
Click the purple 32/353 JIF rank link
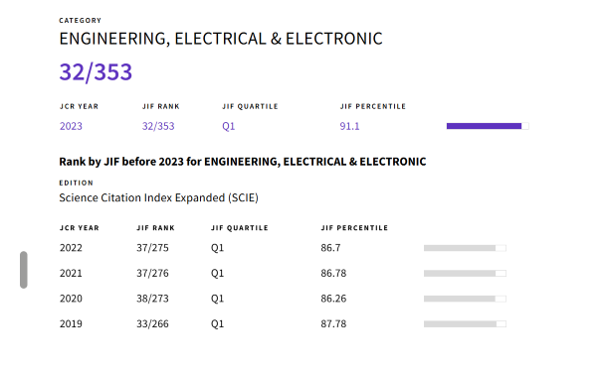coord(158,126)
